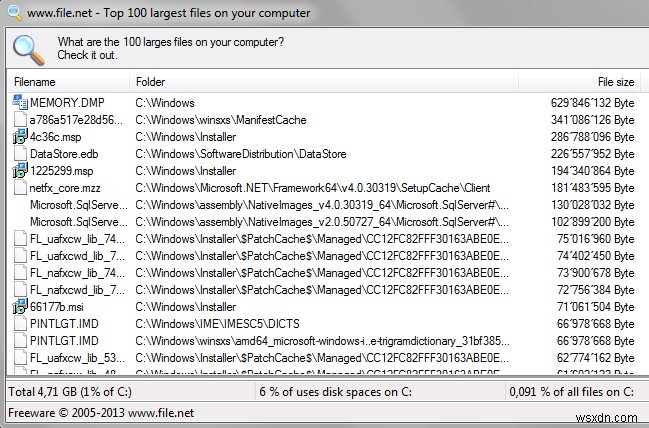Click the MEMORY.DMP file icon
The height and width of the screenshot is (428, 649).
20,102
